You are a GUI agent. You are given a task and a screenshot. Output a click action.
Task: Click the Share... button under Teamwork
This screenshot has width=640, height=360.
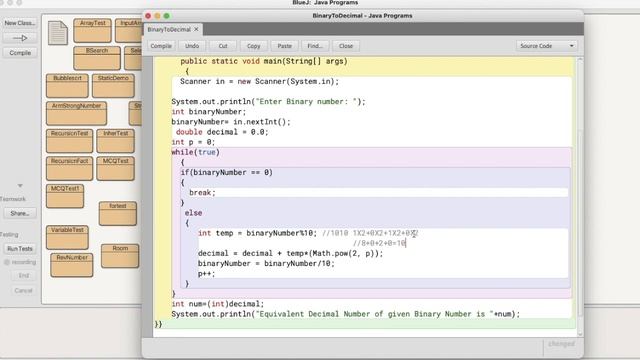tap(20, 213)
